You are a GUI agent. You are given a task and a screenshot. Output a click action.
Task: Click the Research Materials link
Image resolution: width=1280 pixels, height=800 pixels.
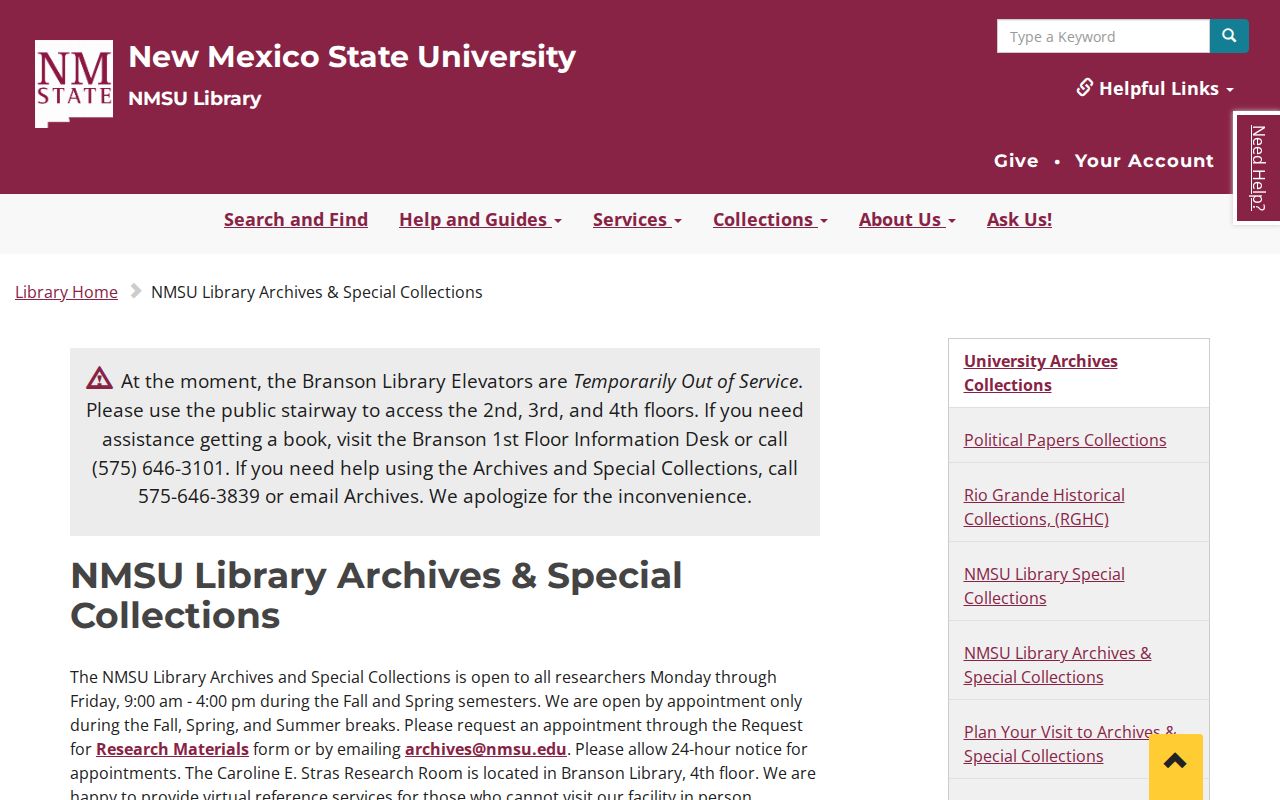(x=172, y=749)
